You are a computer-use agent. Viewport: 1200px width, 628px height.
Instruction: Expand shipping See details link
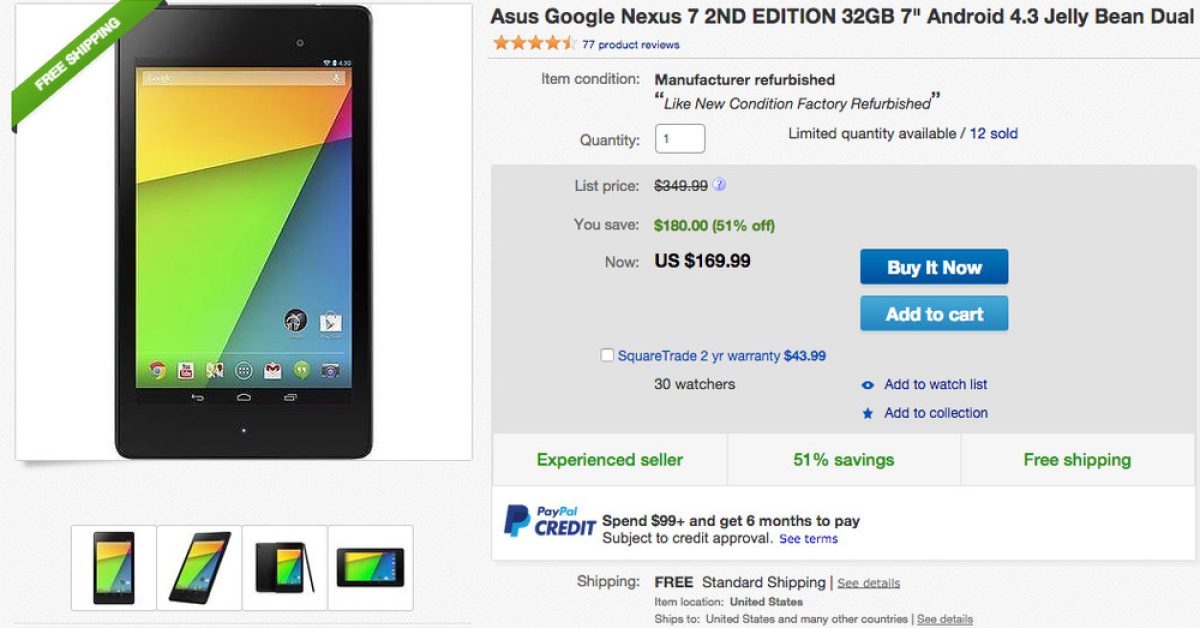click(868, 583)
